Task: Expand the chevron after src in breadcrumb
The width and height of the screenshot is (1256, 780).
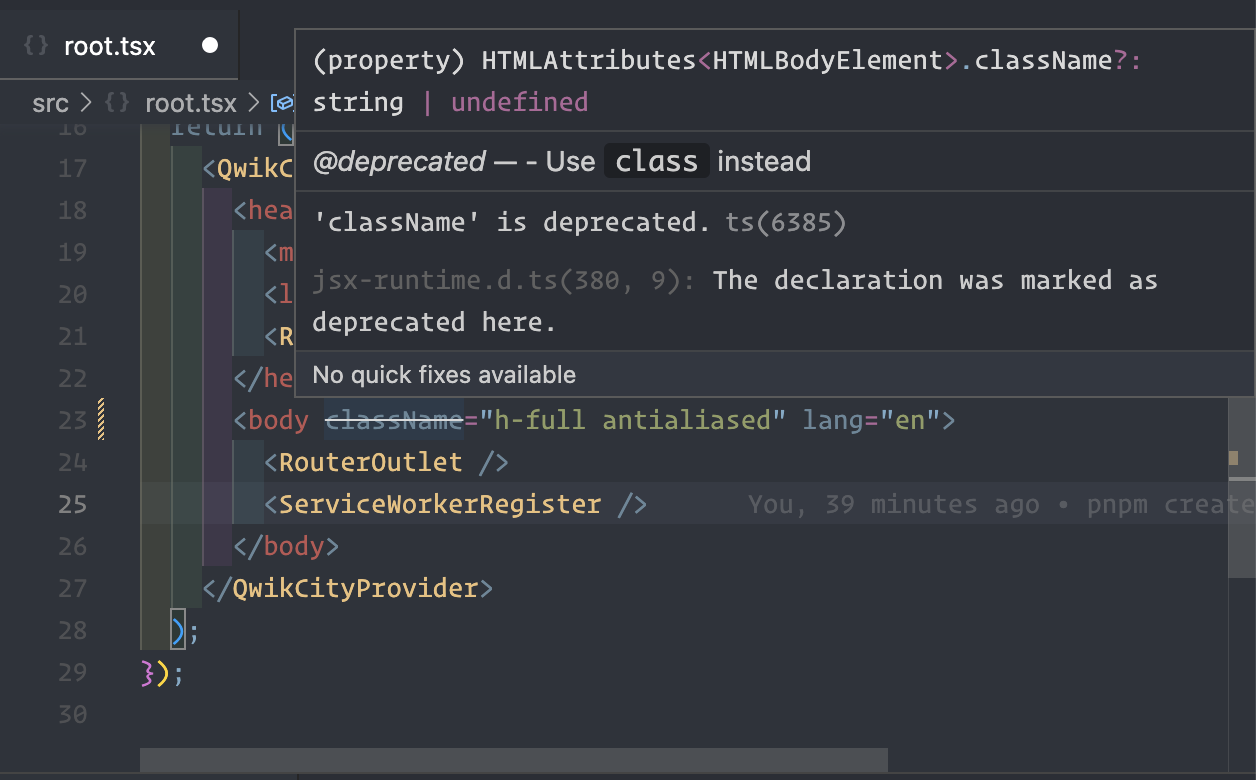Action: [x=85, y=103]
